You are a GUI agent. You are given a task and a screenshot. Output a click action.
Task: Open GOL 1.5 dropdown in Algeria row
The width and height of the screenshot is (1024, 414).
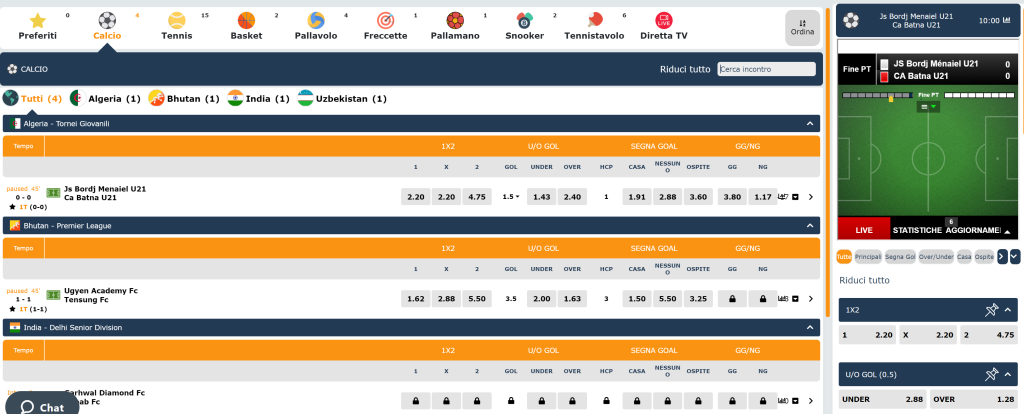tap(511, 197)
